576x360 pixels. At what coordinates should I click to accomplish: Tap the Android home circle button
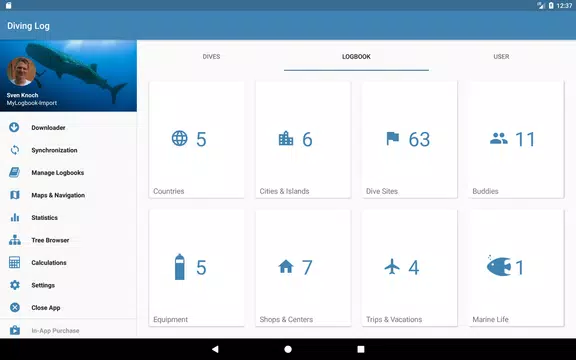click(x=288, y=349)
